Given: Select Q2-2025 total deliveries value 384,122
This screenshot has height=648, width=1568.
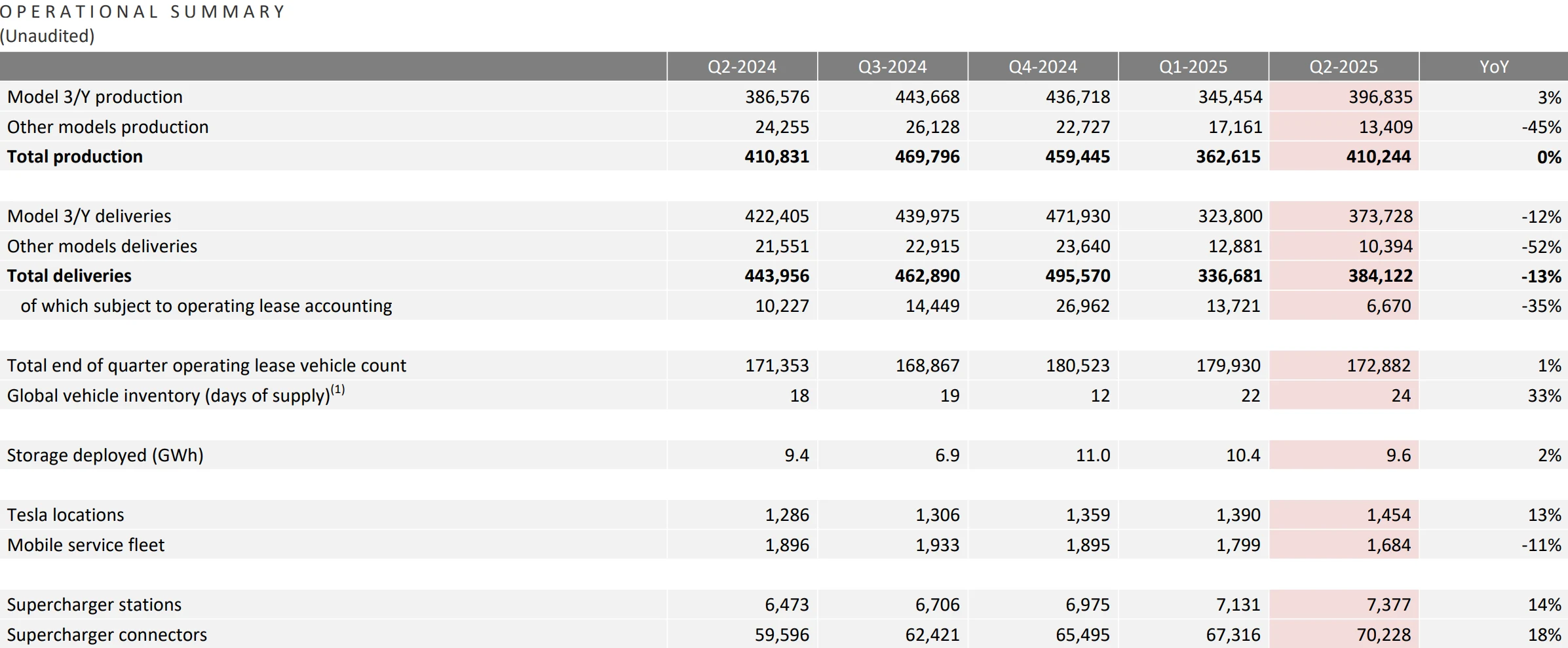Looking at the screenshot, I should click(x=1380, y=276).
